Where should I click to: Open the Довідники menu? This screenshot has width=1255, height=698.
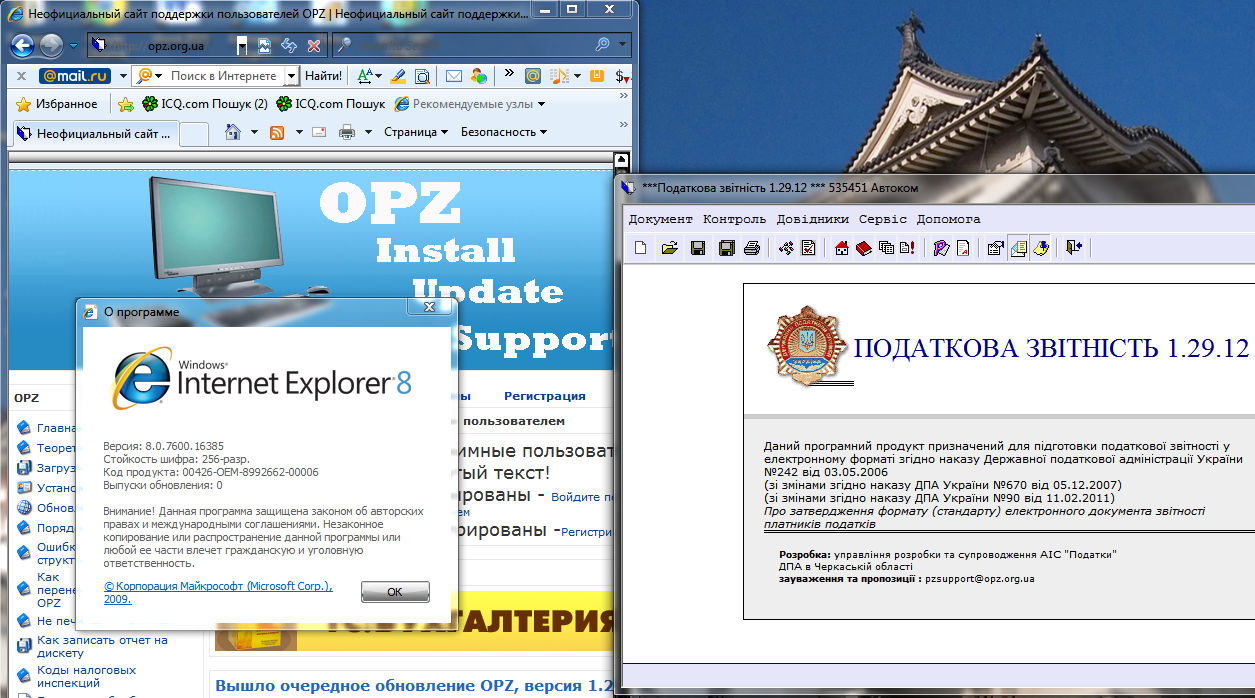pyautogui.click(x=813, y=219)
